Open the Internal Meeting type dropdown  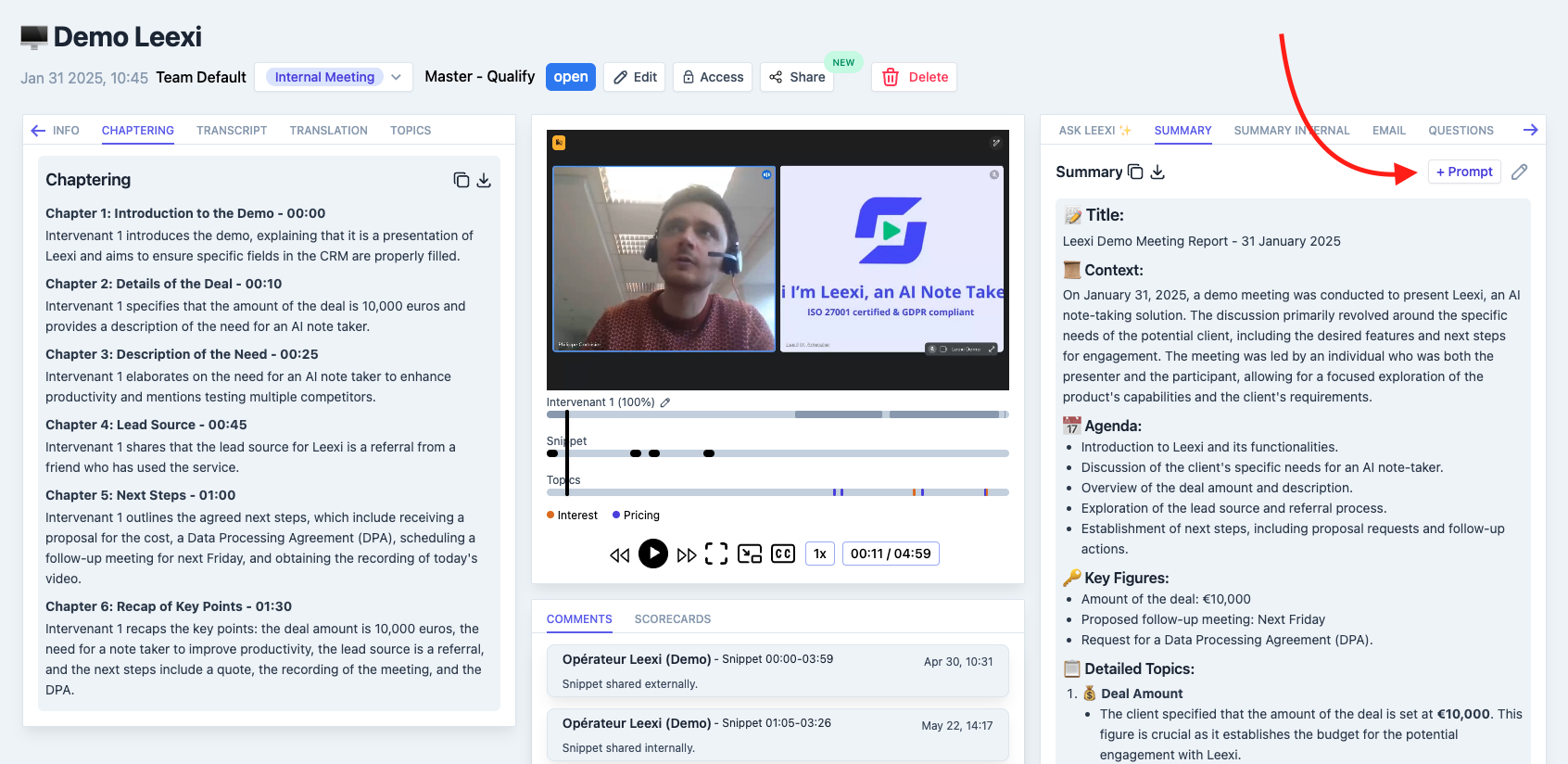[334, 77]
